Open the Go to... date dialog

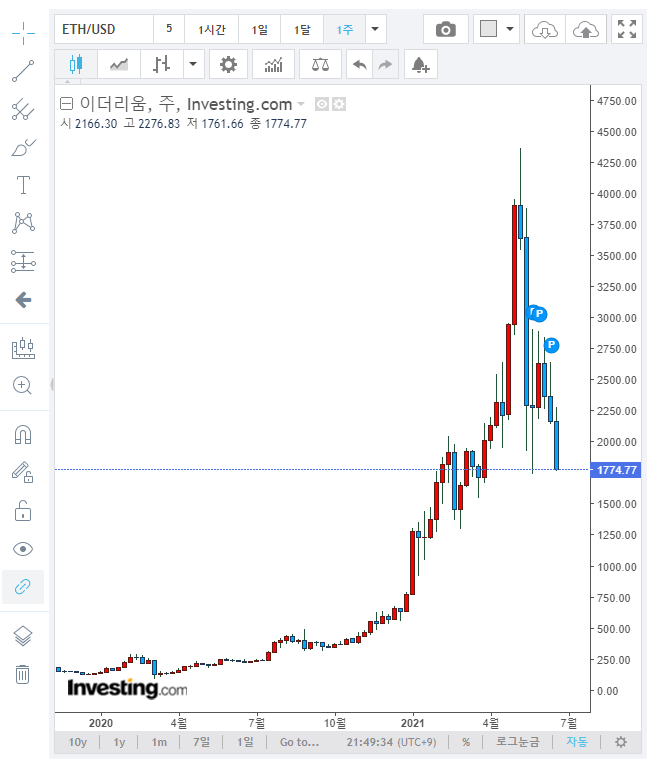[300, 742]
